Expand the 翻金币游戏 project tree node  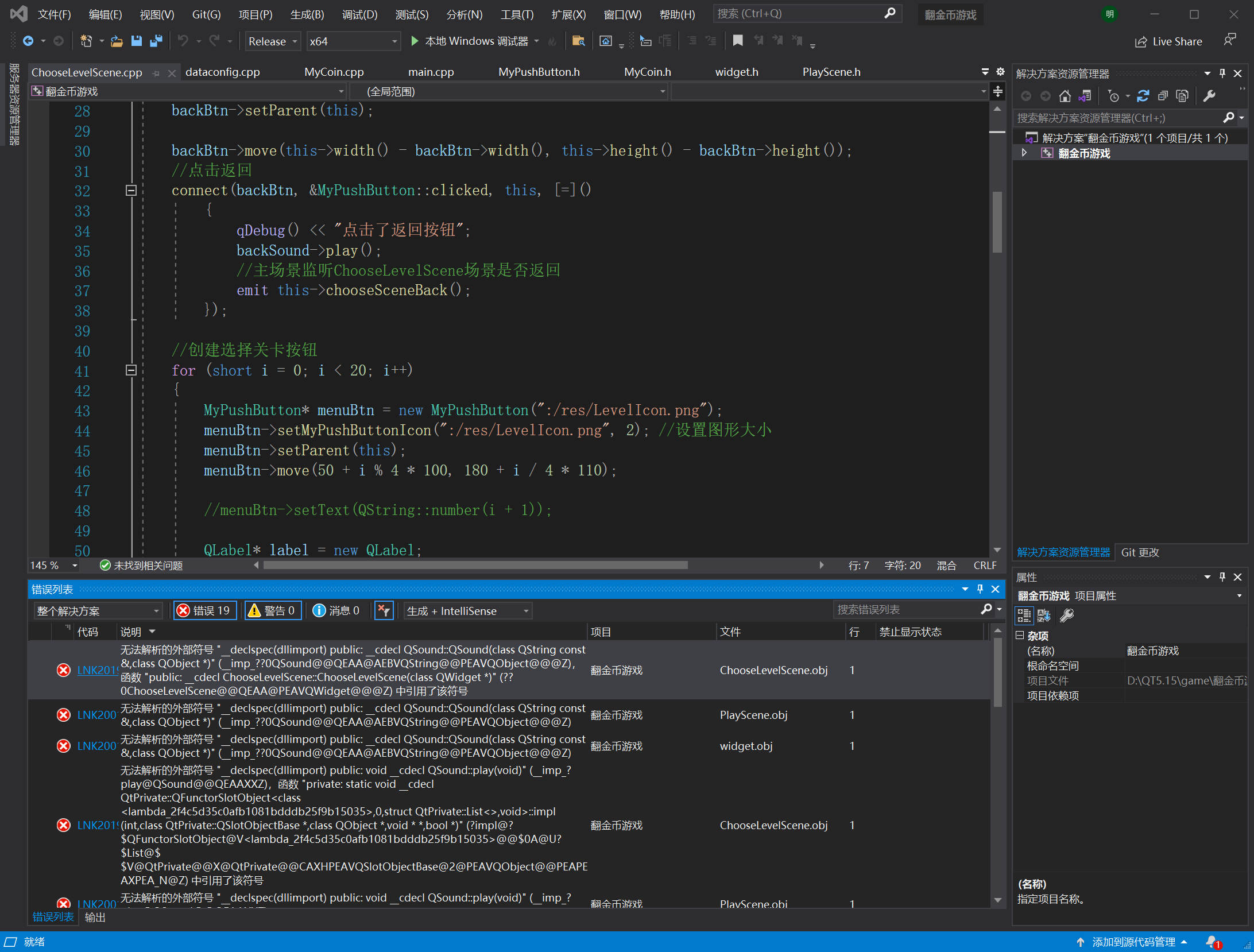[x=1024, y=153]
